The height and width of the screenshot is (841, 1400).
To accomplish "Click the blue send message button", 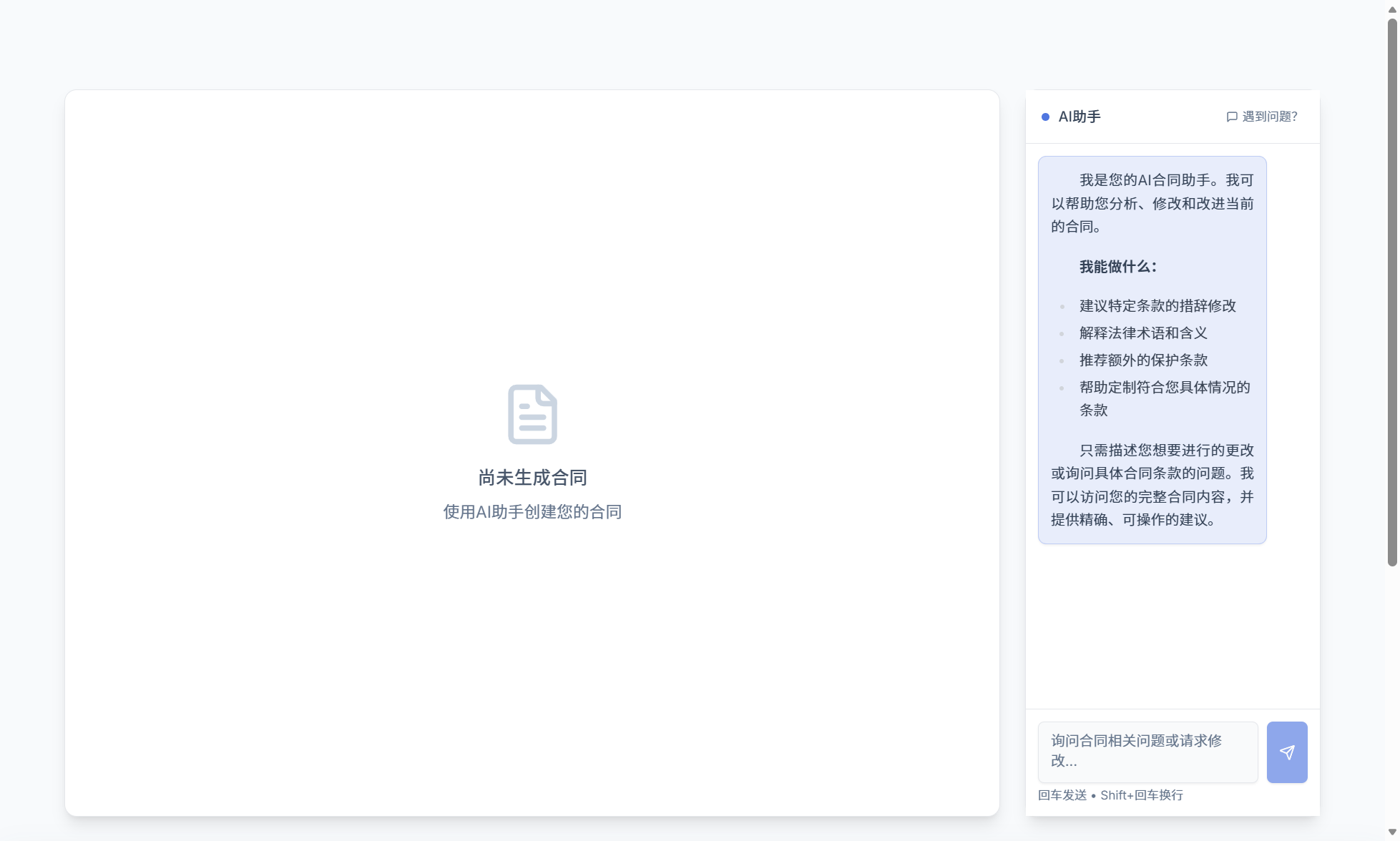I will 1287,752.
